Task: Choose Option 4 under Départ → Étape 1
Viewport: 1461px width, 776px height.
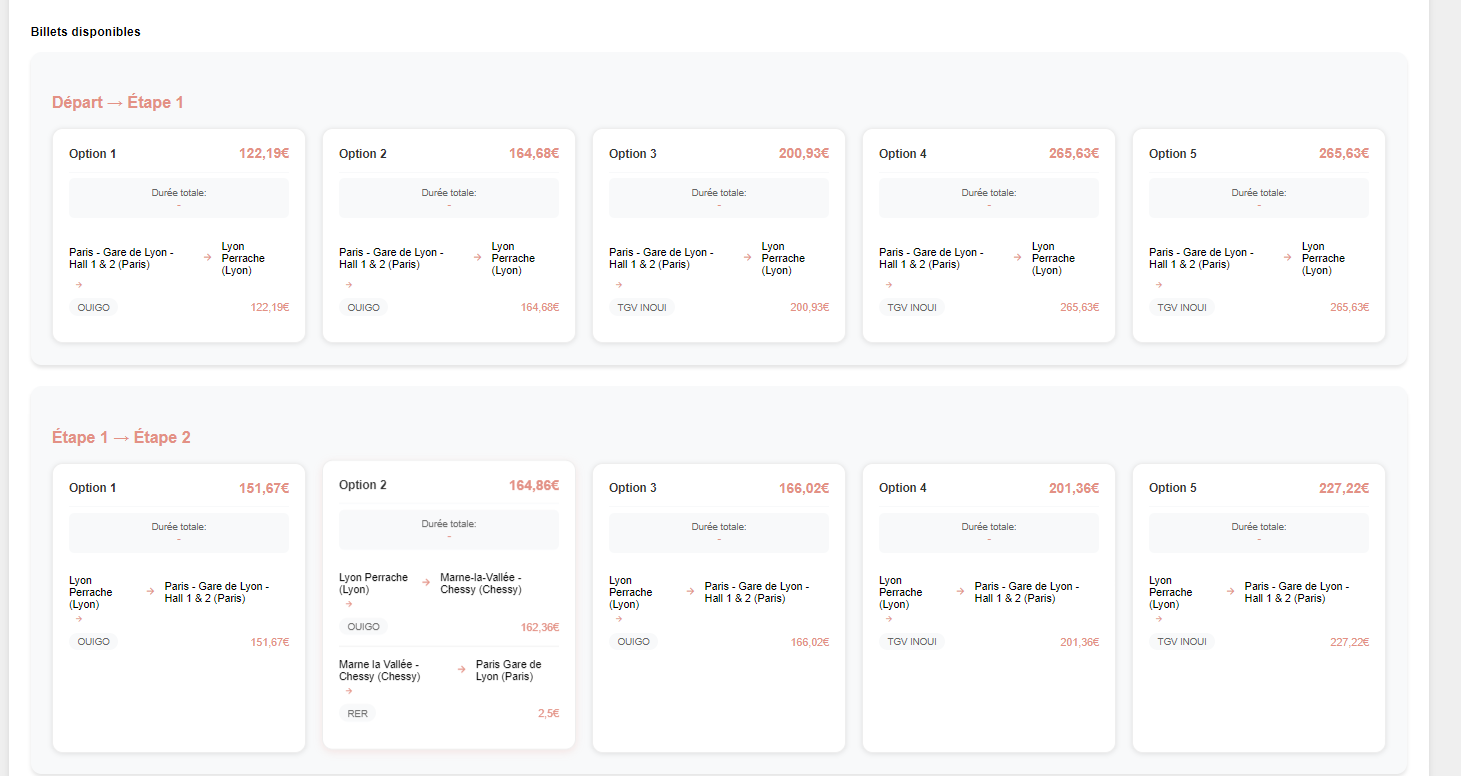Action: click(989, 235)
